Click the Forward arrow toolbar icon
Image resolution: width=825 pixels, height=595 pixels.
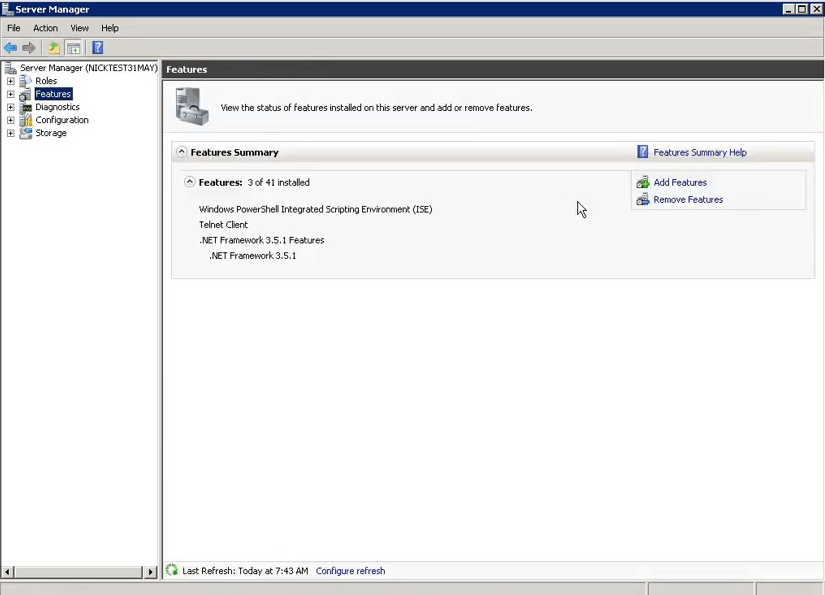29,48
